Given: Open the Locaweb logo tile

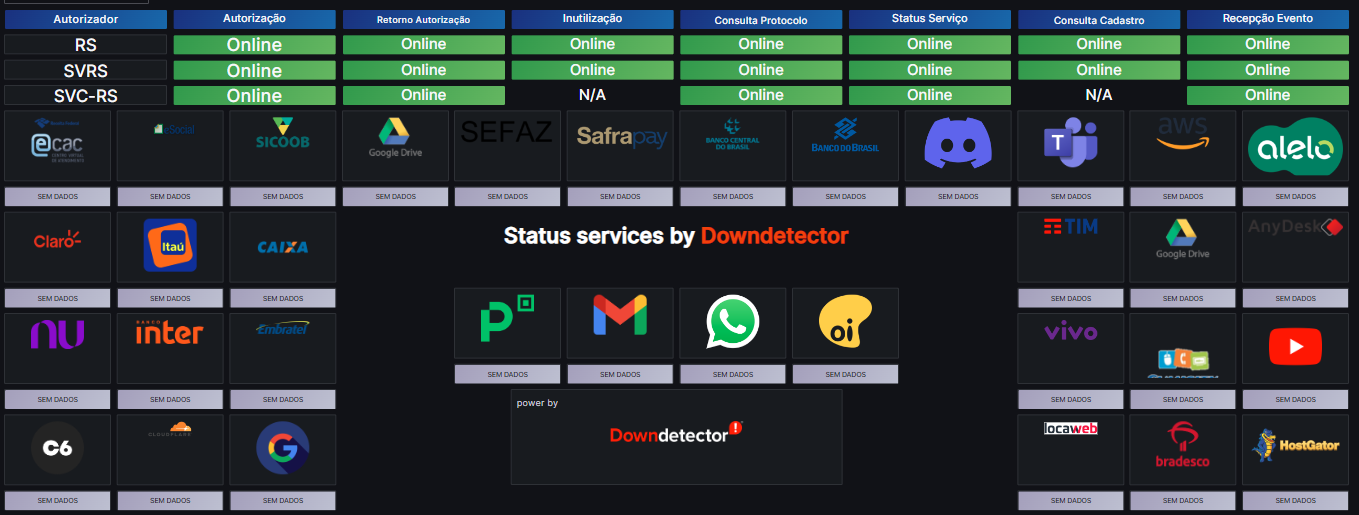Looking at the screenshot, I should (x=1071, y=450).
